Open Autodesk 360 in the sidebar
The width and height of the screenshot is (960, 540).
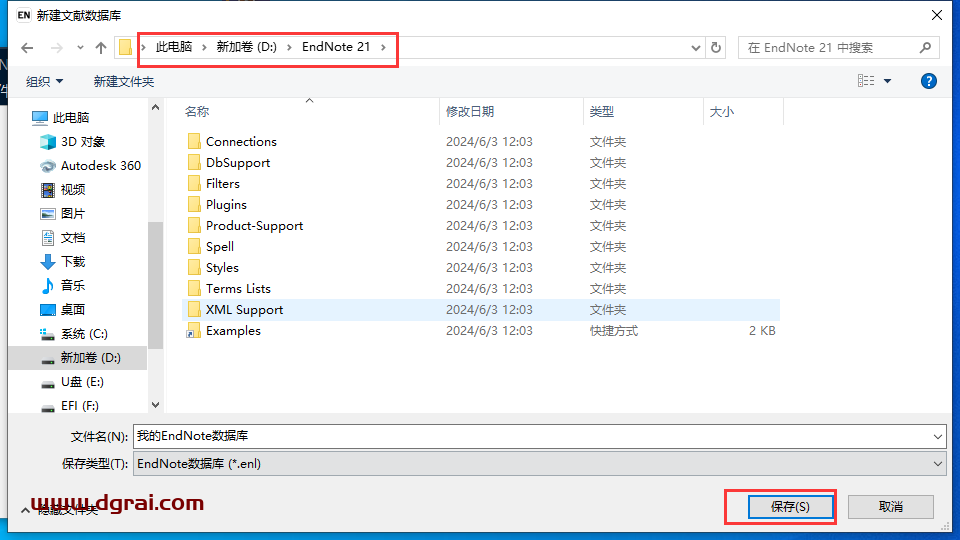pos(91,165)
